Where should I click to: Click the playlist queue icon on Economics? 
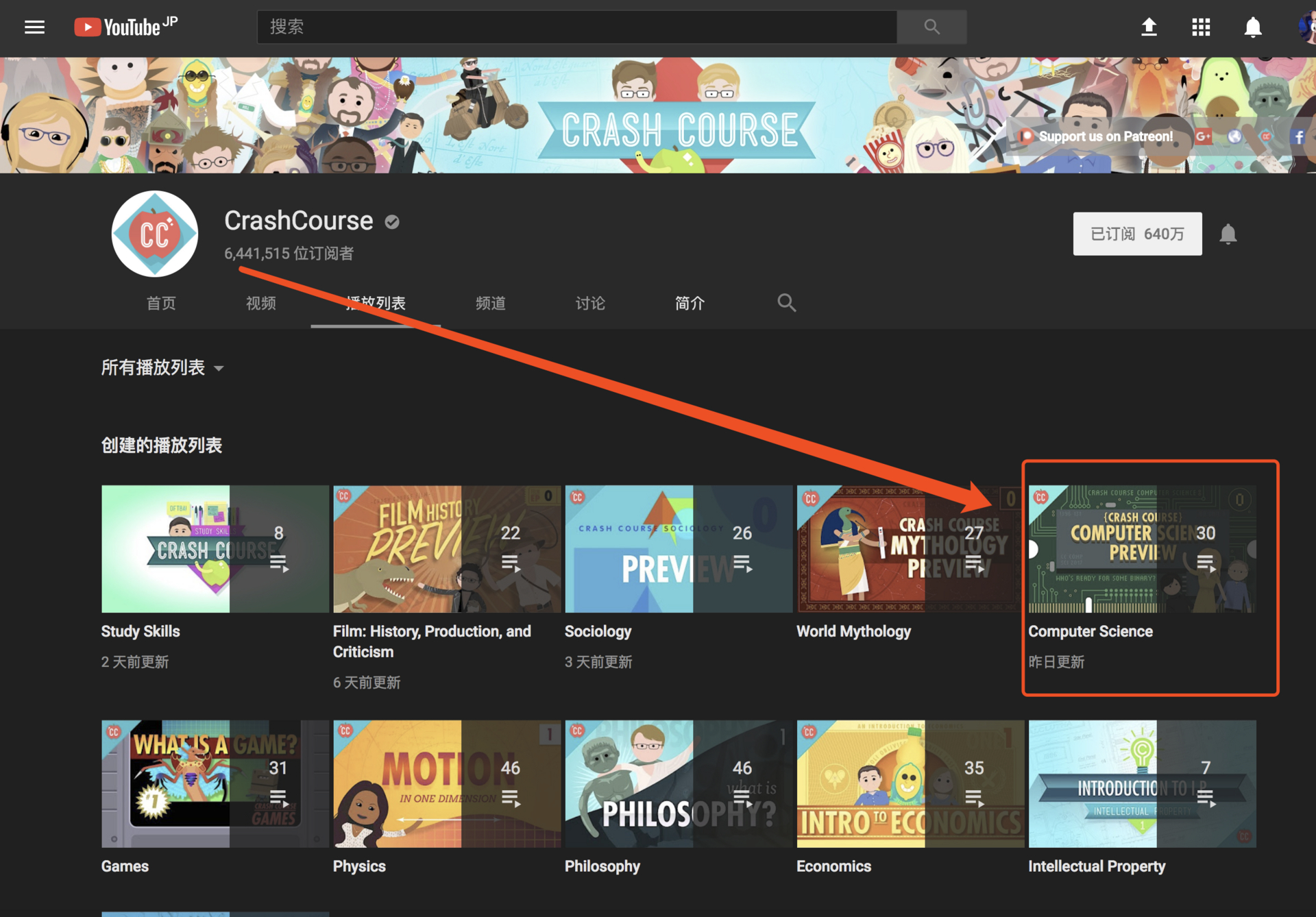coord(974,798)
